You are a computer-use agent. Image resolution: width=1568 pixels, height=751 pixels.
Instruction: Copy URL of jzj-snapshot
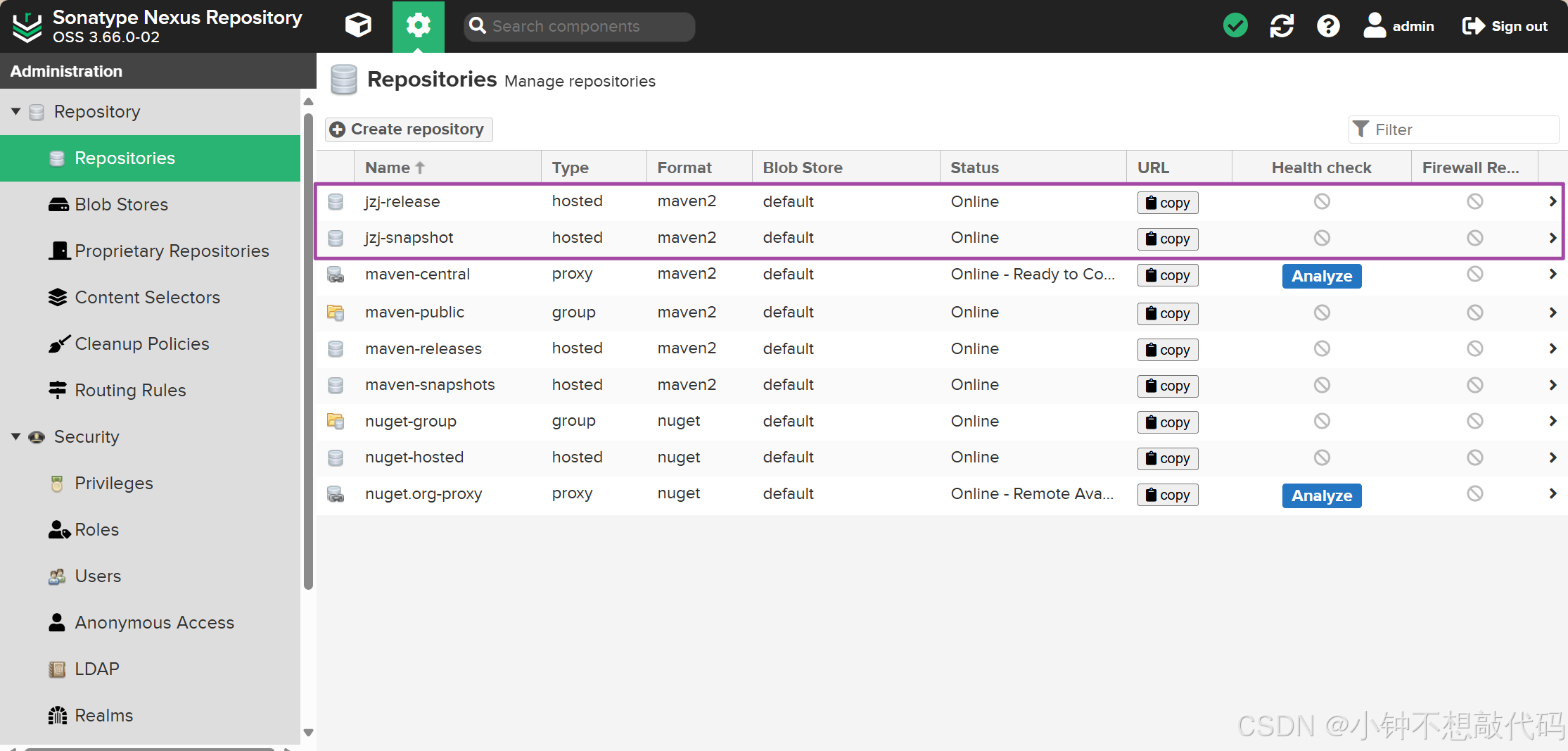(x=1168, y=239)
